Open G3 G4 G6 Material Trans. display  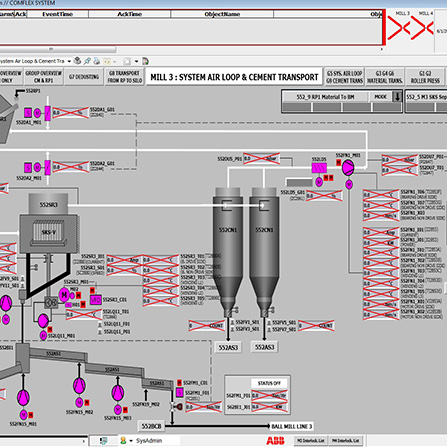coord(385,77)
